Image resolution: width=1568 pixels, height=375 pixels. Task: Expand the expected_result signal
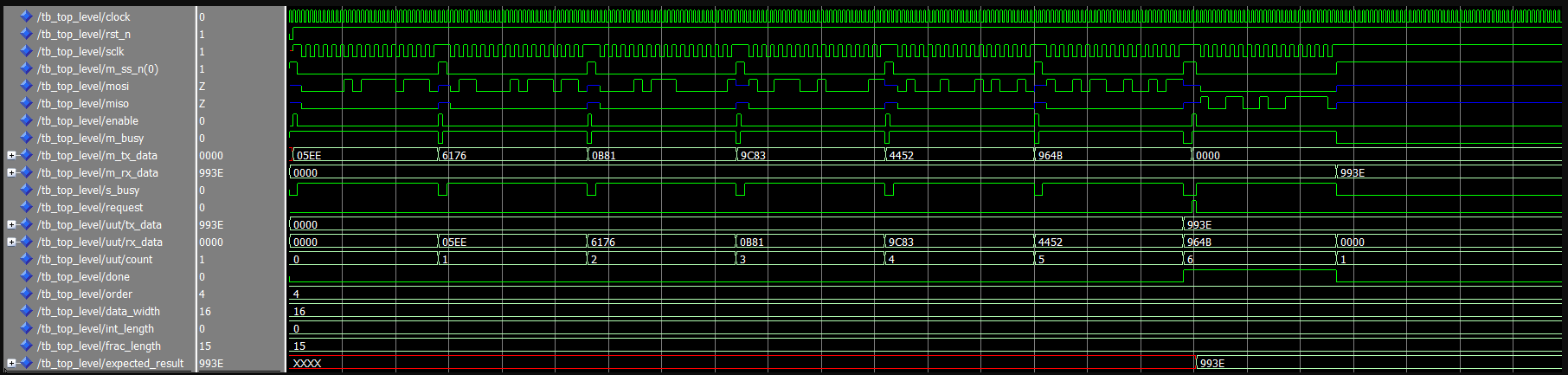pos(11,363)
